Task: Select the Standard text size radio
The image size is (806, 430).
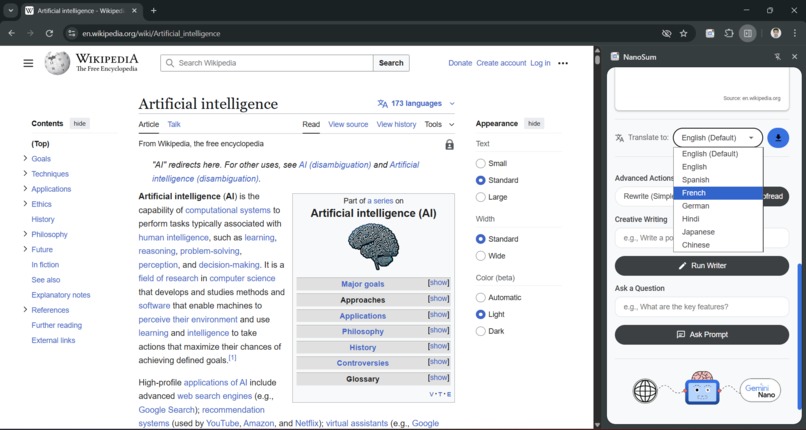Action: click(481, 180)
